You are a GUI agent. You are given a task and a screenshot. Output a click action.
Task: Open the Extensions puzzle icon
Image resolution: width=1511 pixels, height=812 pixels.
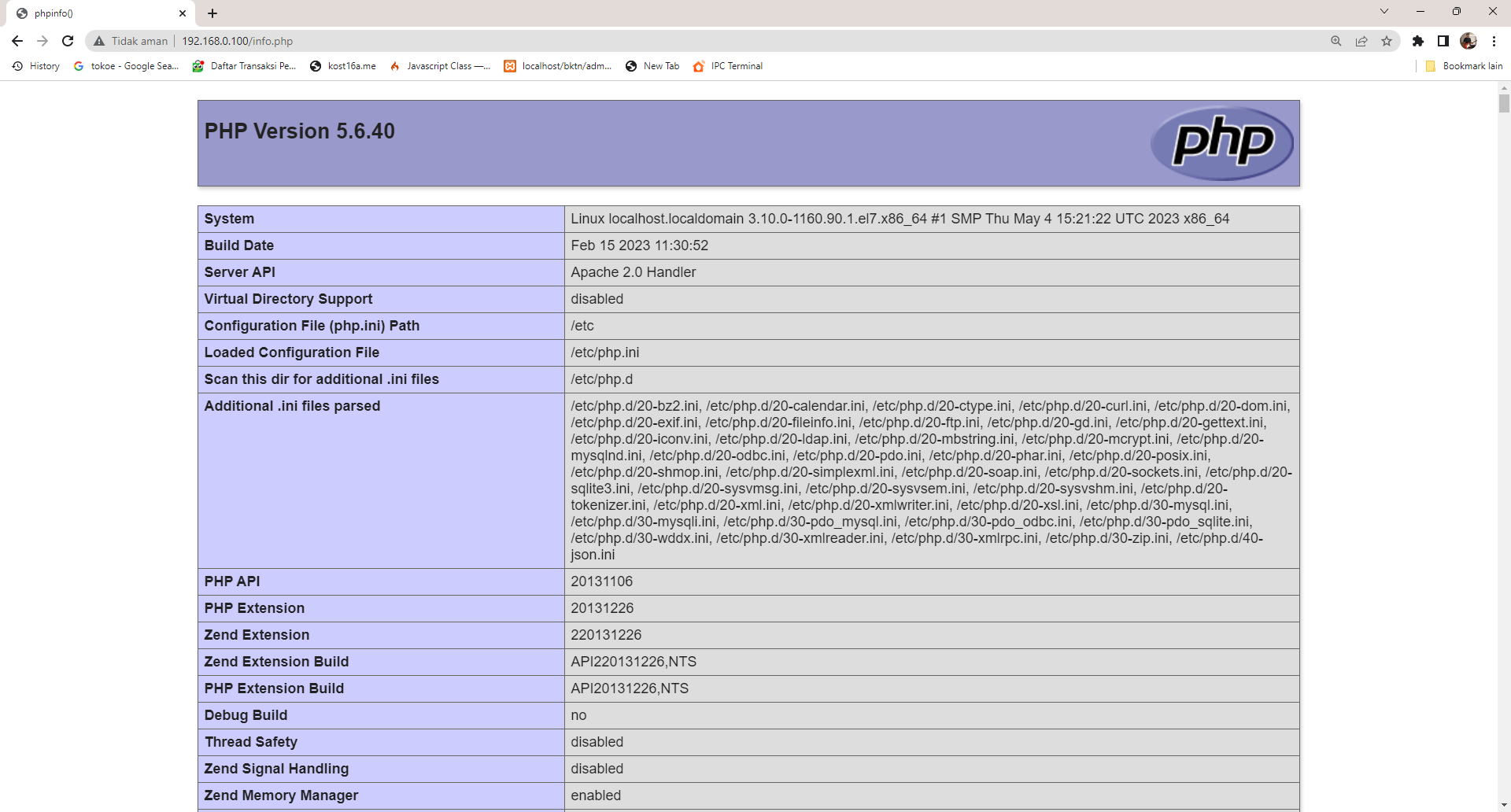point(1418,41)
